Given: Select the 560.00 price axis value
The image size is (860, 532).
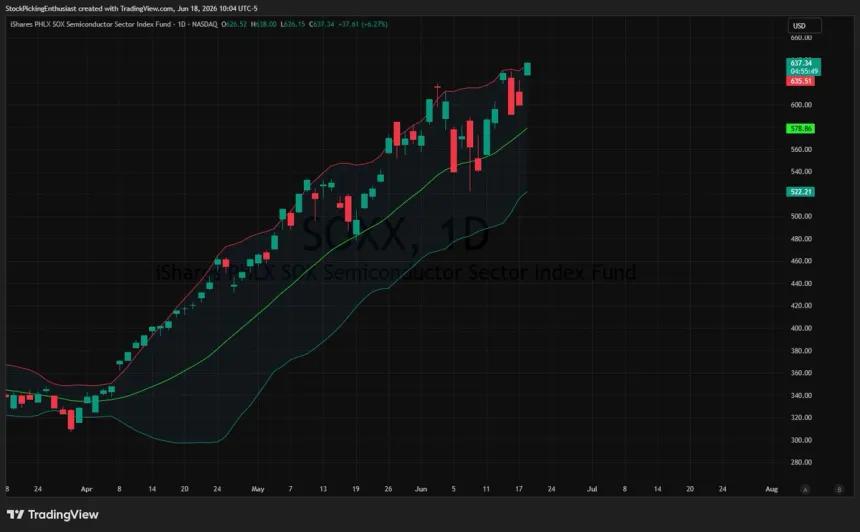Looking at the screenshot, I should point(801,149).
